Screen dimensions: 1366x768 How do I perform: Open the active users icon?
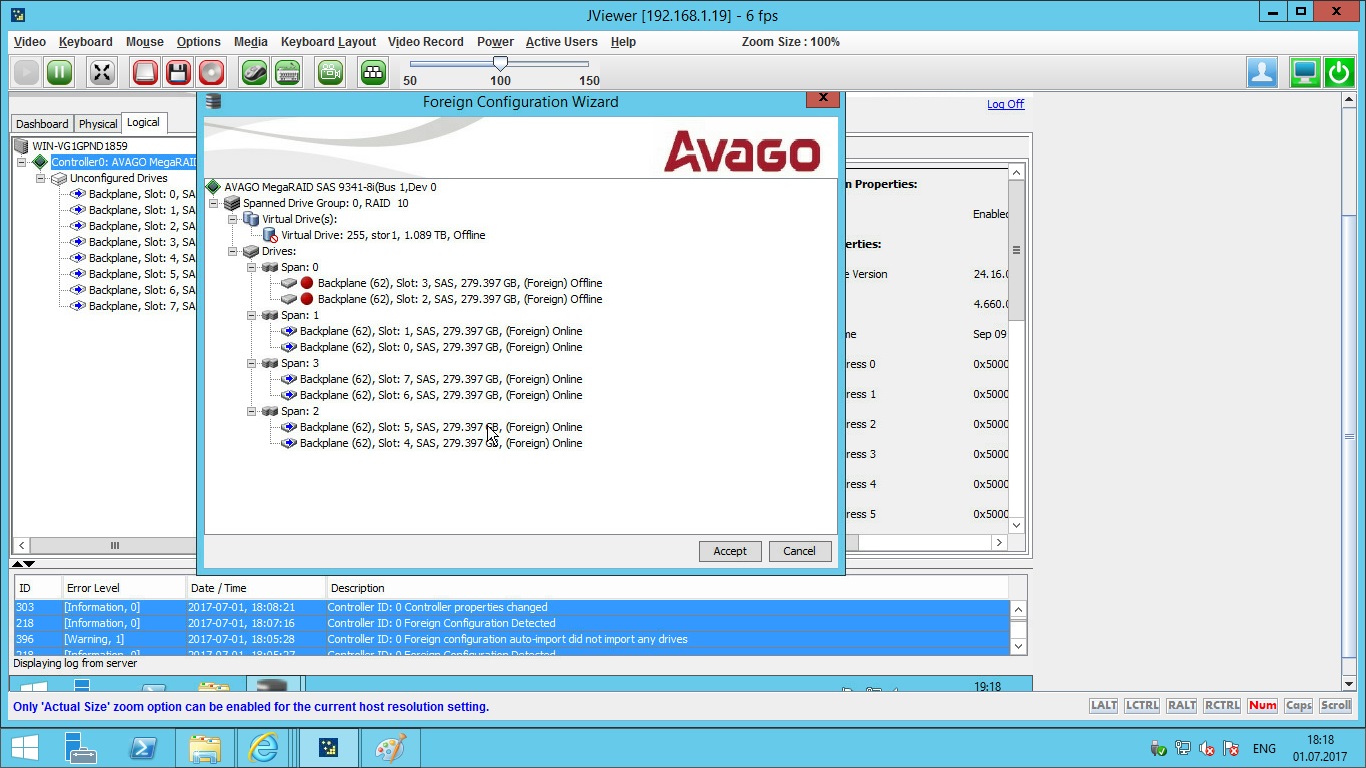1262,72
